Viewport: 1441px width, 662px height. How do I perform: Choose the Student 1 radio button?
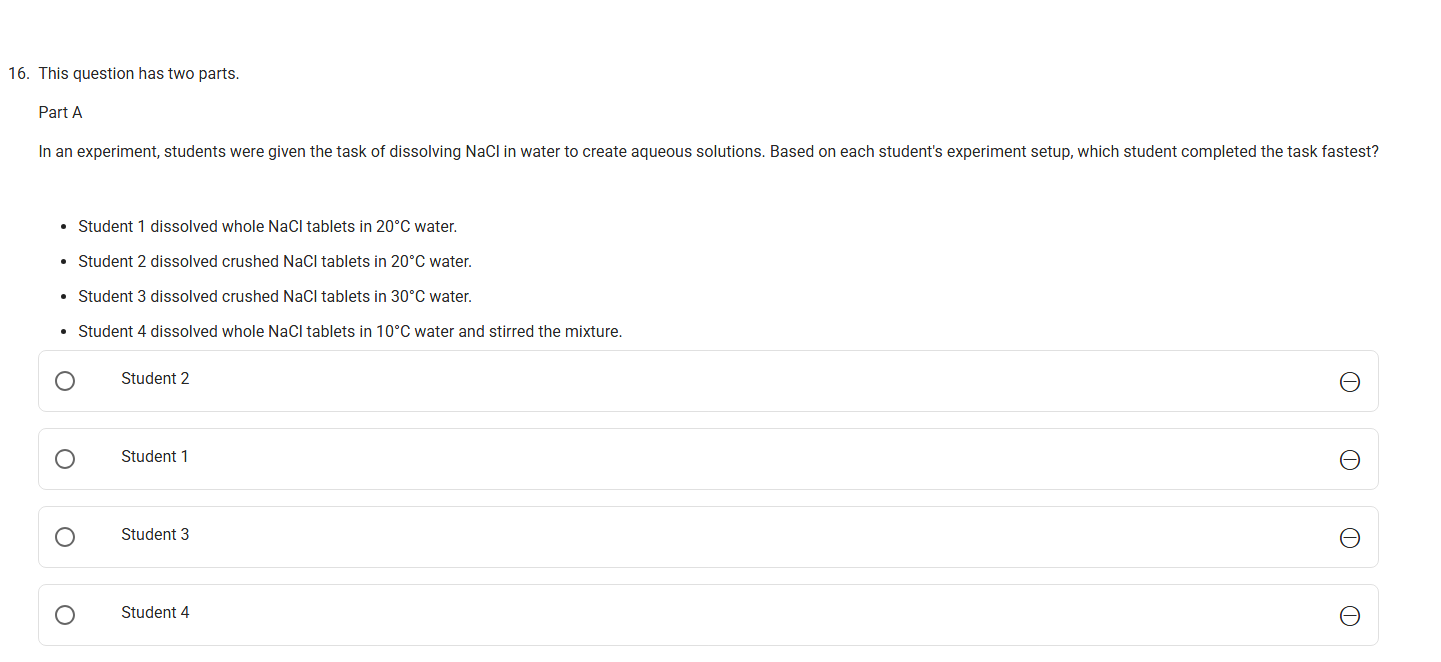coord(65,459)
